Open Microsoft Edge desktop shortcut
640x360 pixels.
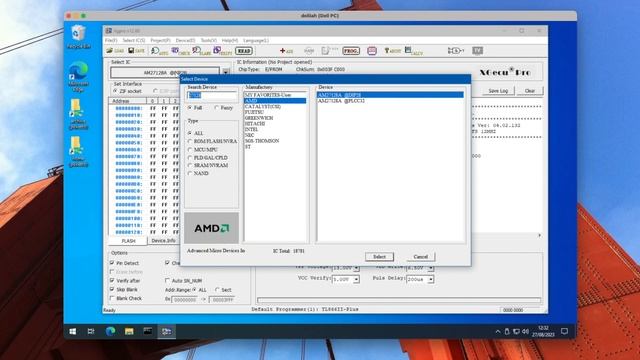coord(78,76)
